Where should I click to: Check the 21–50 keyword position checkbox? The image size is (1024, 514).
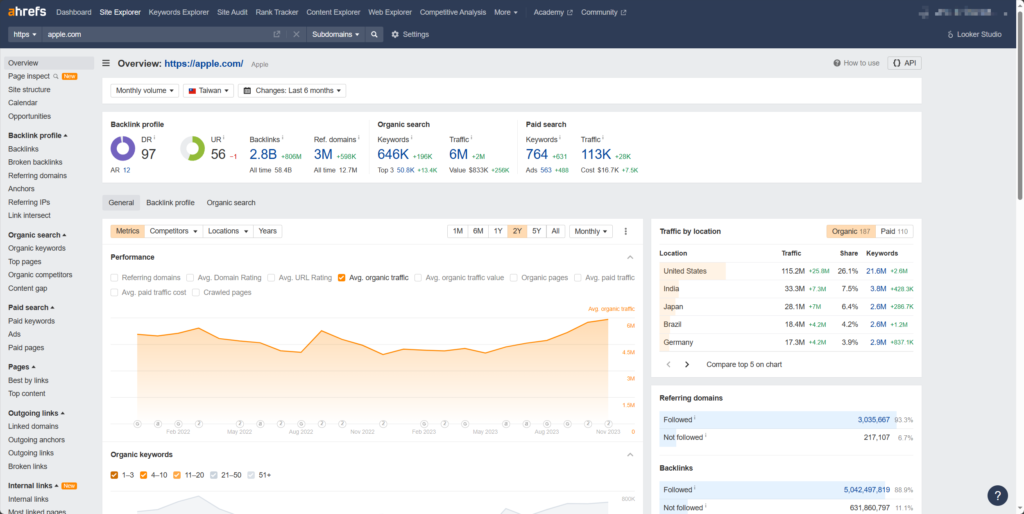214,475
